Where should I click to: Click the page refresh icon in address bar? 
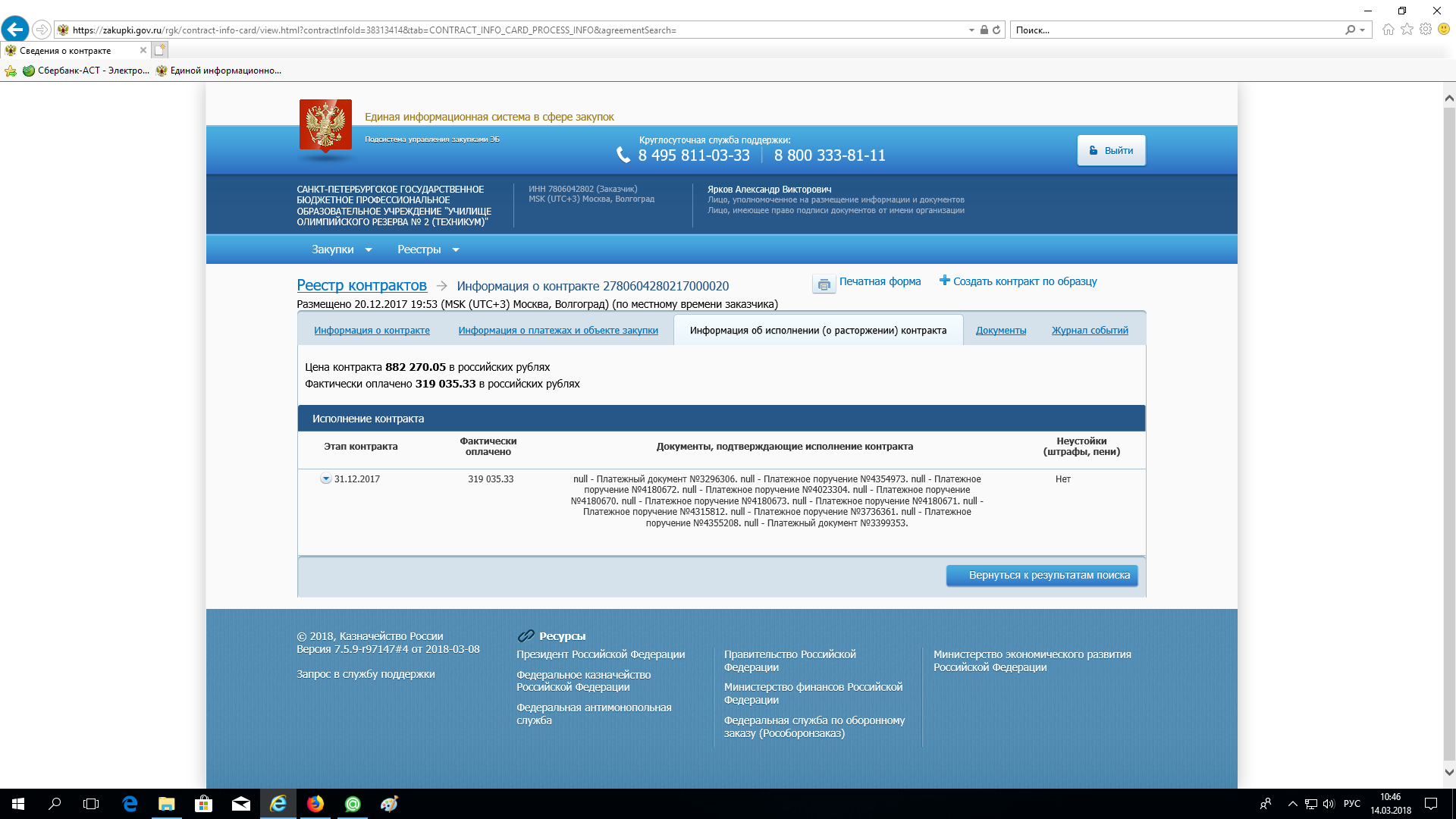996,30
